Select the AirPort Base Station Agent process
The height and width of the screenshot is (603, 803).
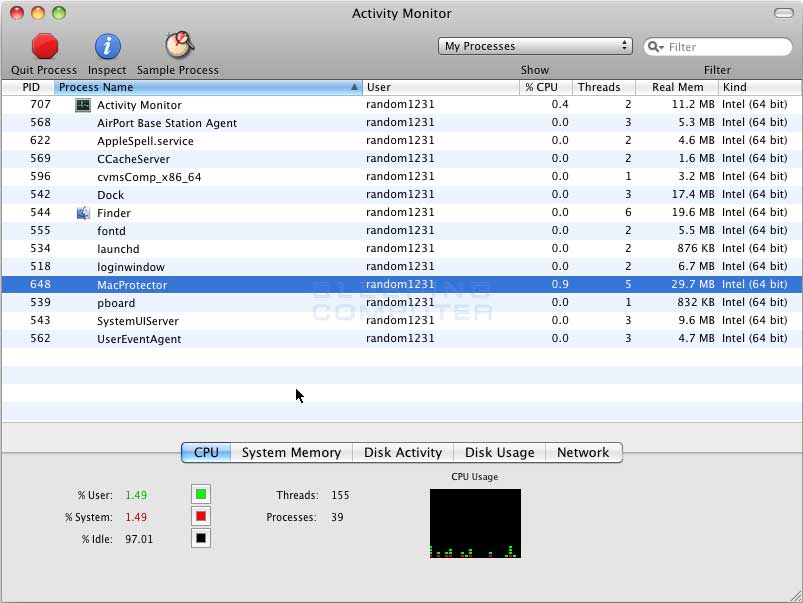click(402, 122)
